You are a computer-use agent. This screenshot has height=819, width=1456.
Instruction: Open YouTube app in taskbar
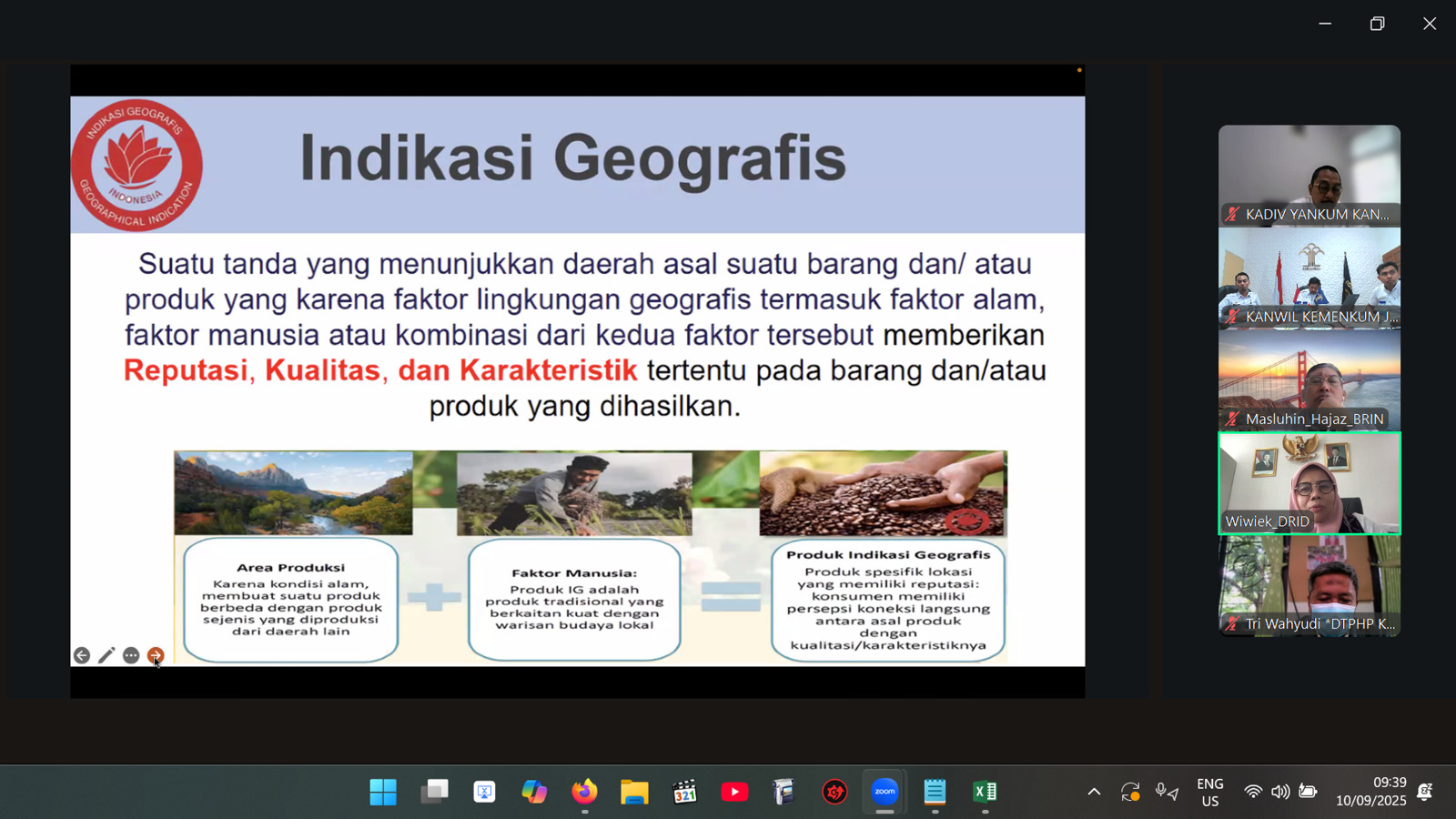coord(734,792)
